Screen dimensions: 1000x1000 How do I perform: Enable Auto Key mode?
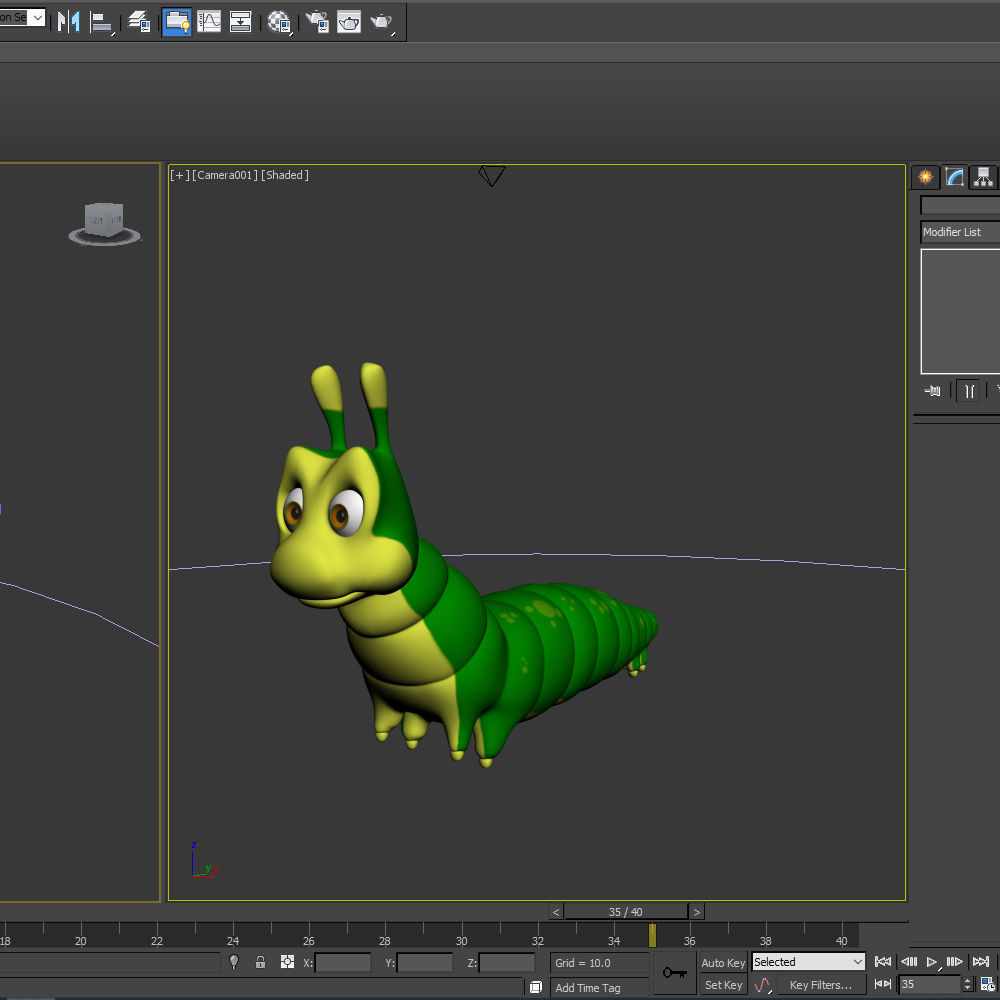tap(723, 962)
